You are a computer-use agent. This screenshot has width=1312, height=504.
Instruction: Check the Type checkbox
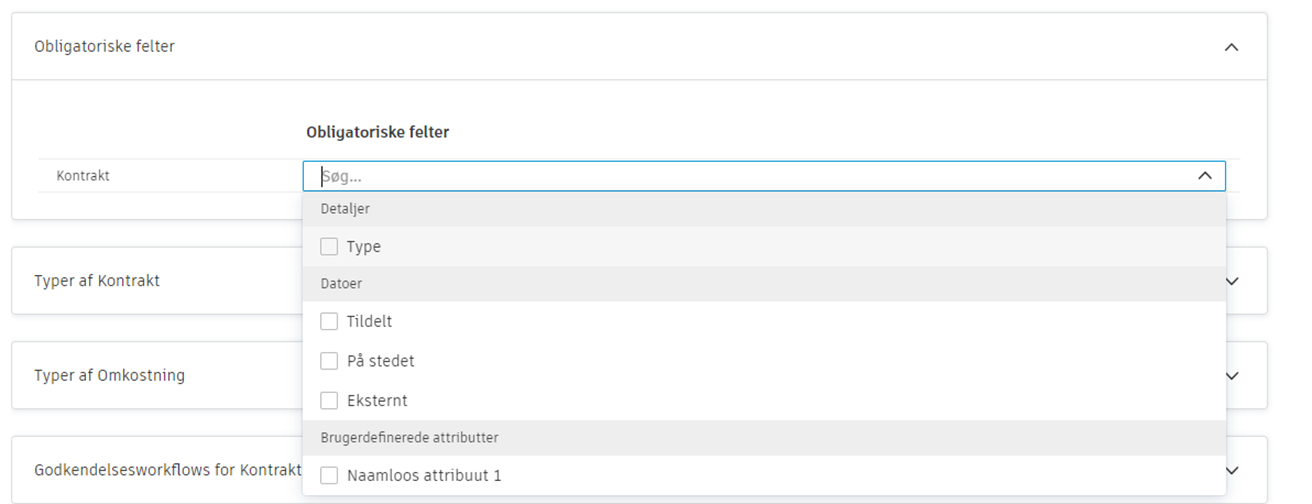pyautogui.click(x=329, y=247)
